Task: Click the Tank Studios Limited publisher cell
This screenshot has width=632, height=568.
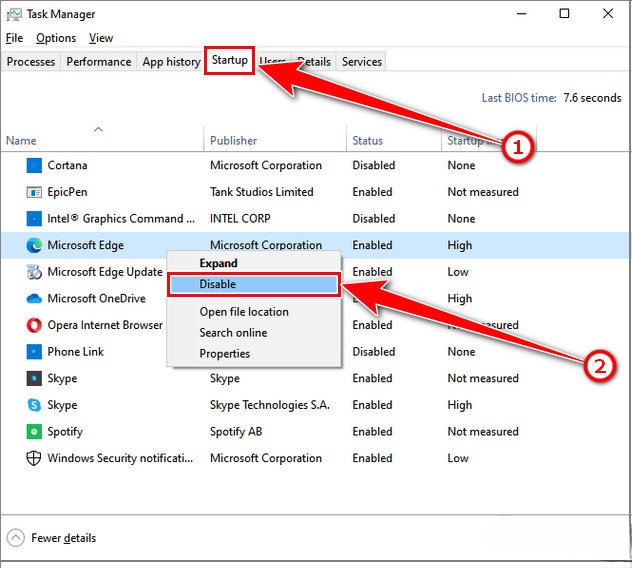Action: [x=262, y=192]
